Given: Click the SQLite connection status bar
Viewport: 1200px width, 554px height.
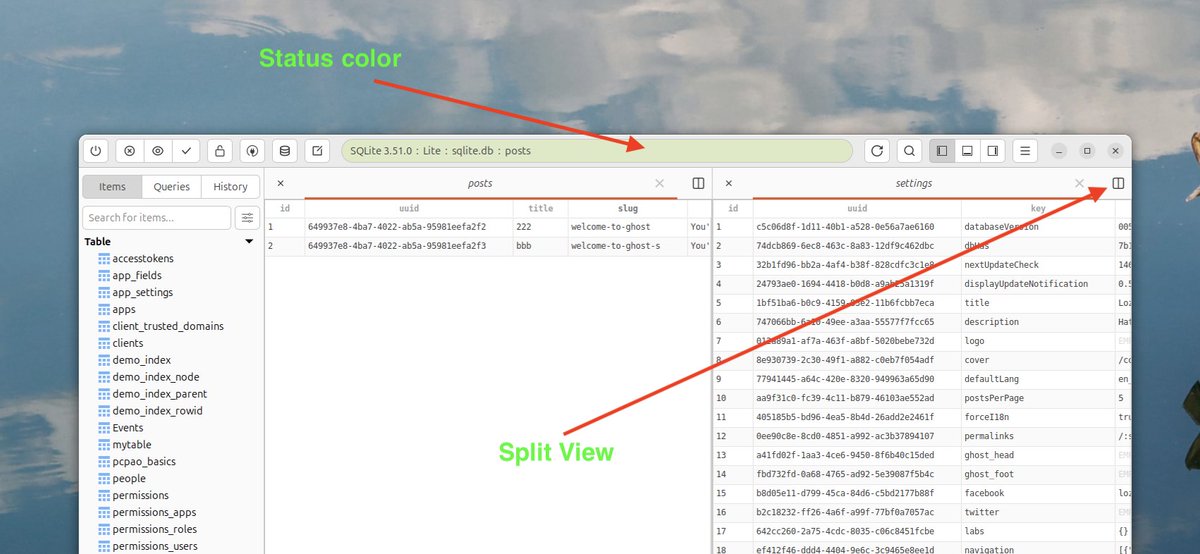Looking at the screenshot, I should [x=597, y=151].
